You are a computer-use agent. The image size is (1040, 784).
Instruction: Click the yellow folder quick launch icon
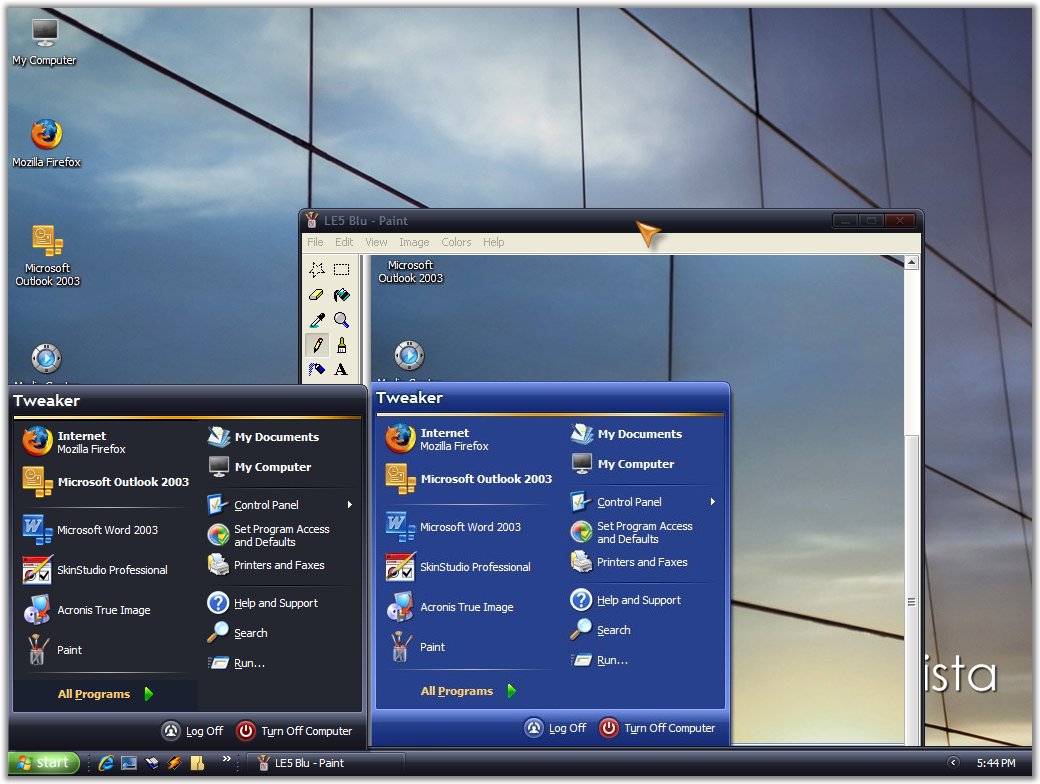[x=197, y=763]
